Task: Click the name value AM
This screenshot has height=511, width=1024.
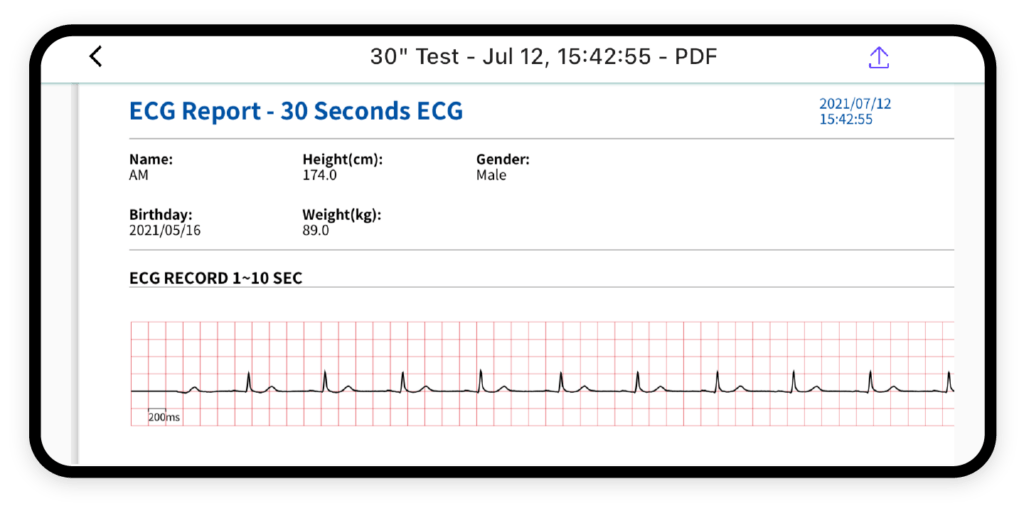Action: [139, 175]
